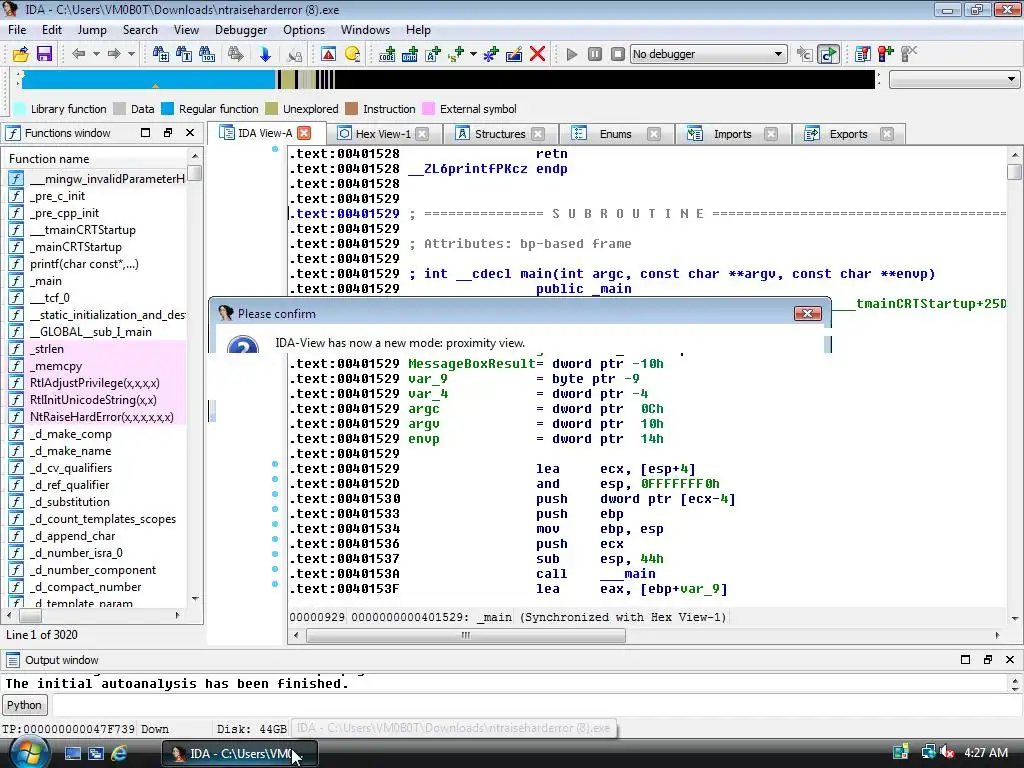This screenshot has width=1024, height=768.
Task: Open the No debugger dropdown
Action: click(708, 54)
